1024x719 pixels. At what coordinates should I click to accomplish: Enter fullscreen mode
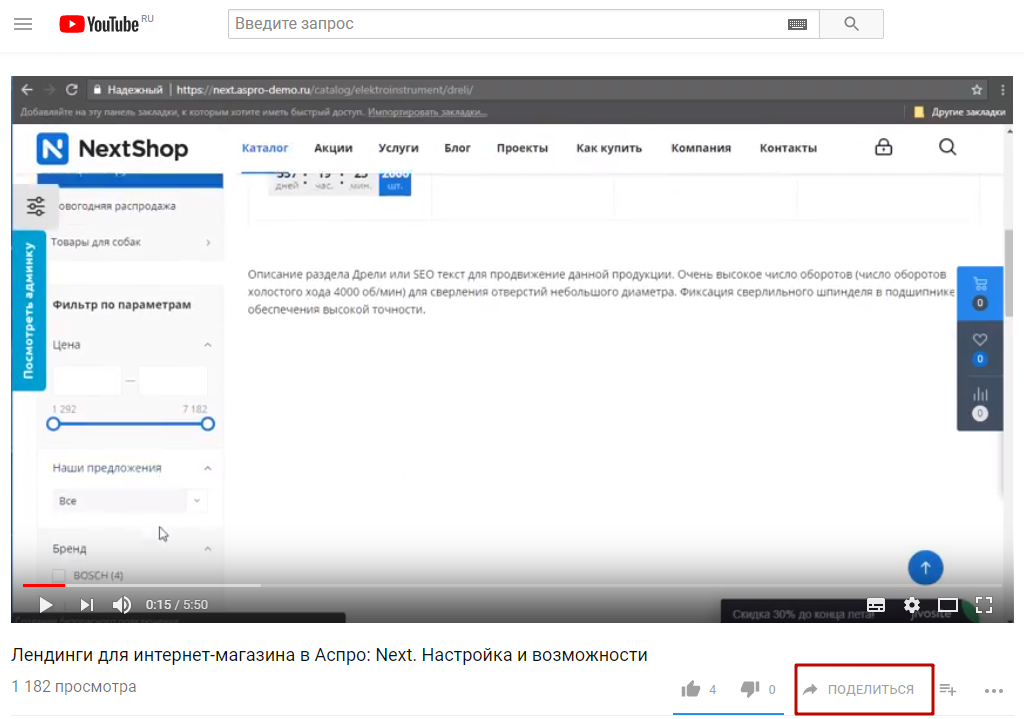(984, 605)
